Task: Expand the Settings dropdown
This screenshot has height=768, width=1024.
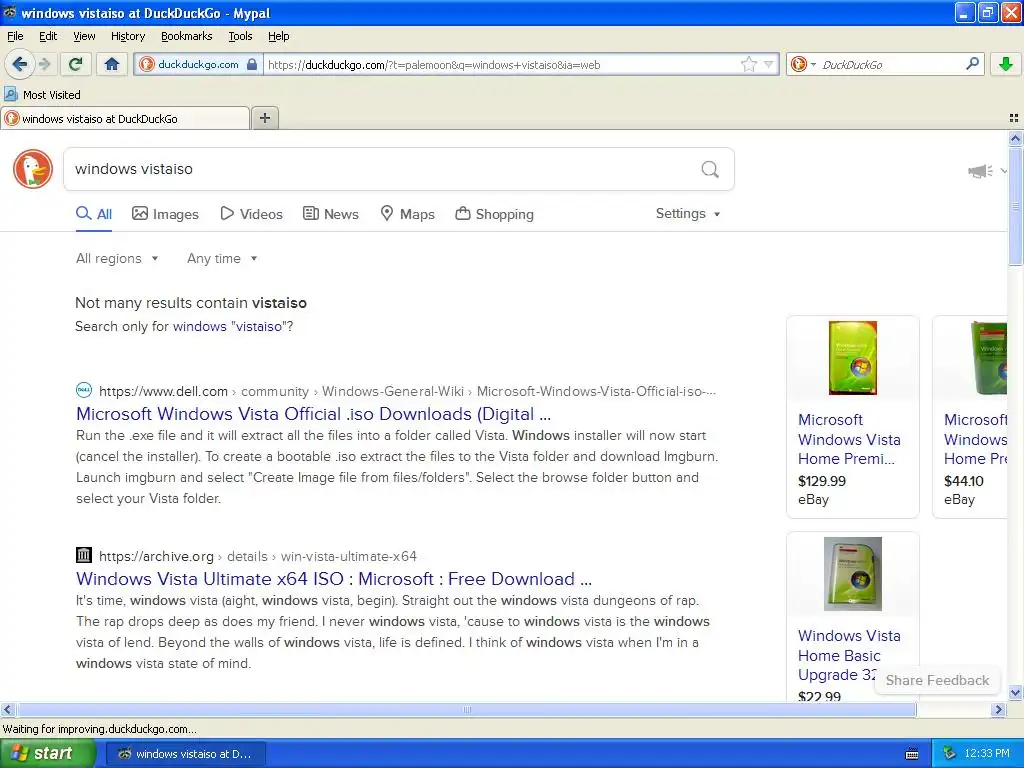Action: click(688, 214)
